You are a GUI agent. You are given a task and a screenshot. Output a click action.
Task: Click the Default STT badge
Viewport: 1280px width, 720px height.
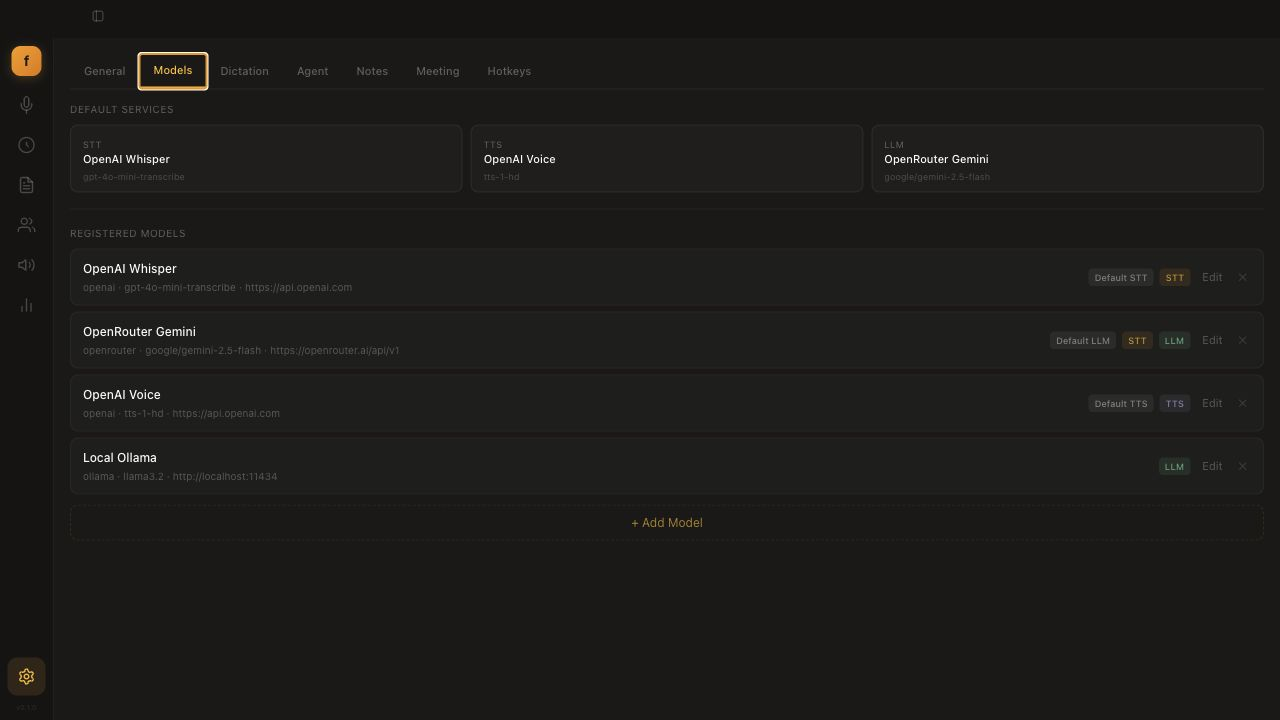coord(1121,277)
